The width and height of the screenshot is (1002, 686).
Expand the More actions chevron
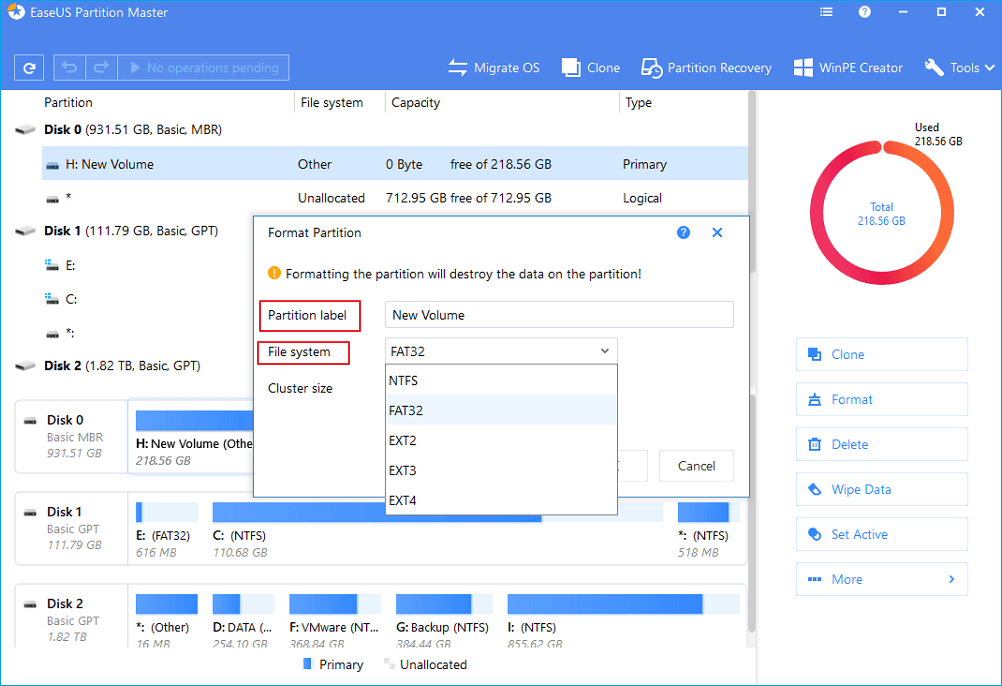(951, 579)
